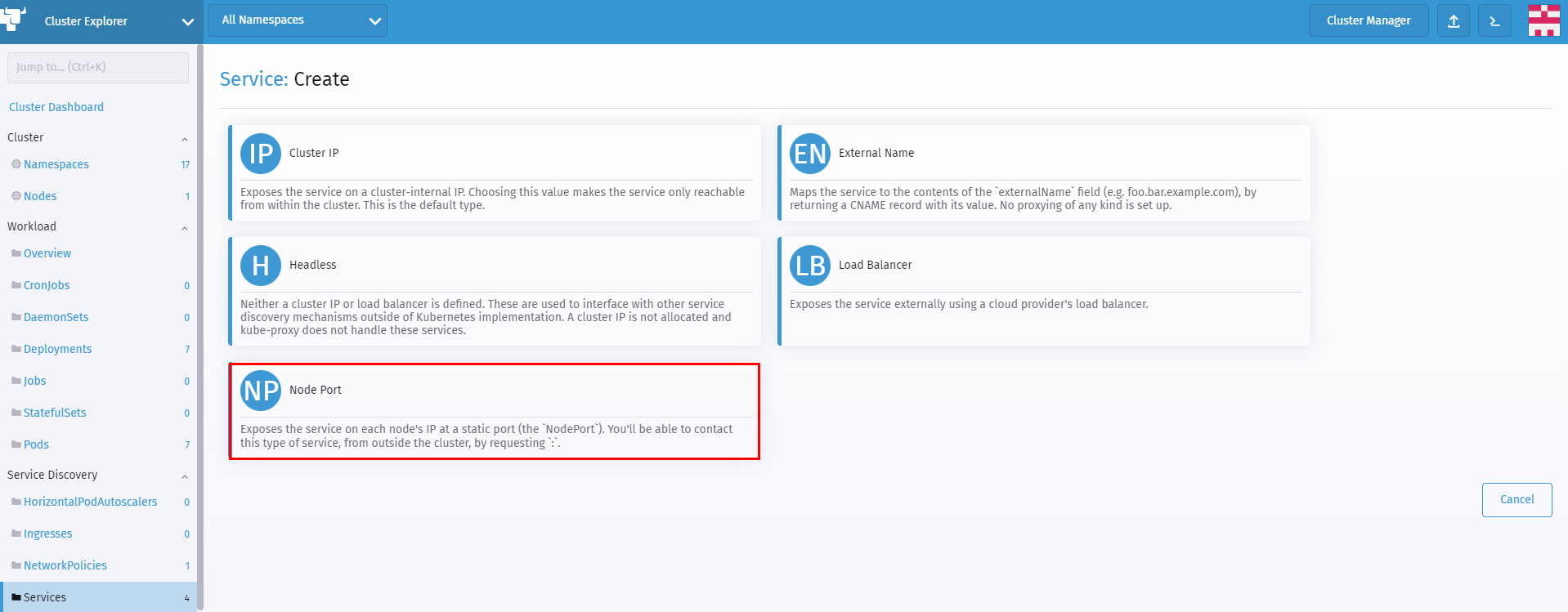Collapse the Service Discovery section chevron

185,476
